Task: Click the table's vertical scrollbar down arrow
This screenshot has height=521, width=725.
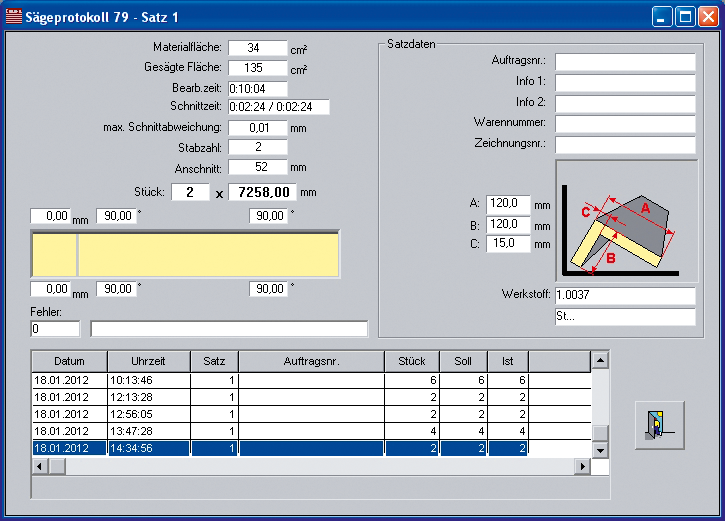Action: (600, 450)
